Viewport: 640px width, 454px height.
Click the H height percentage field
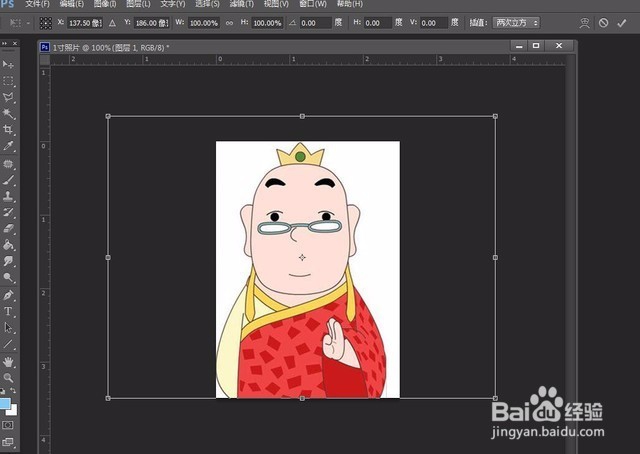point(267,23)
